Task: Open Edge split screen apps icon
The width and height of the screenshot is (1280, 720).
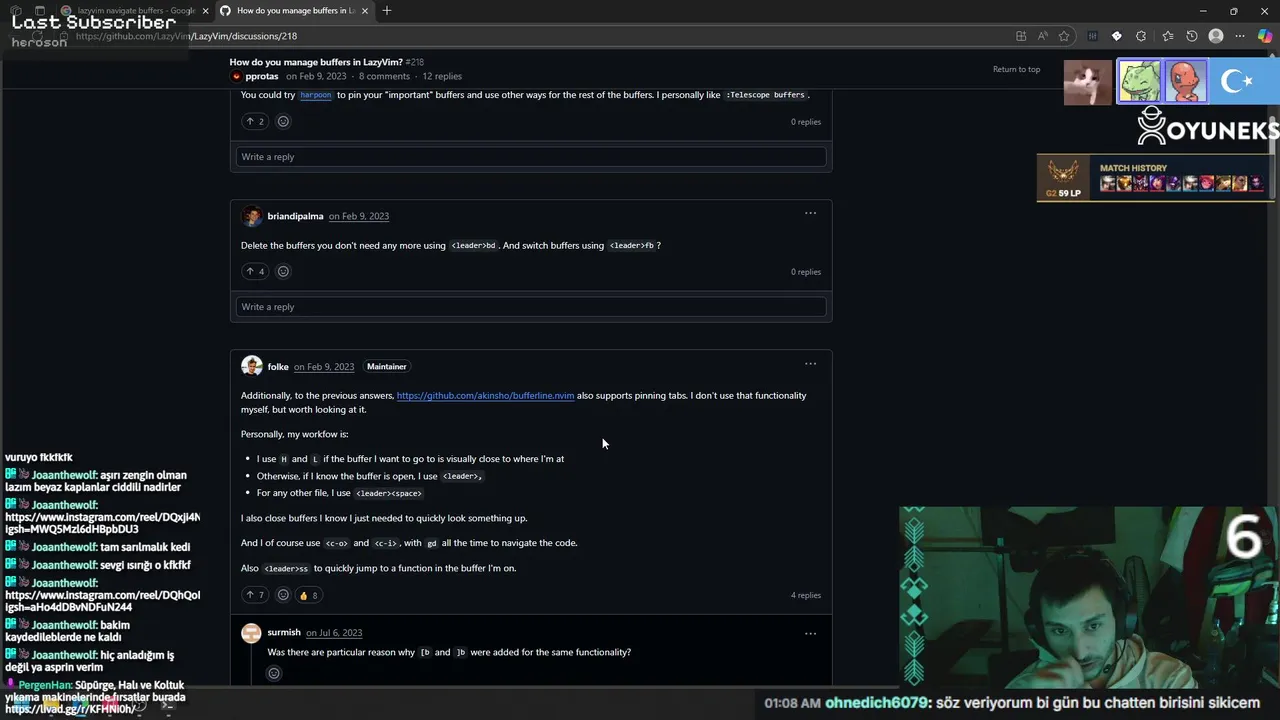Action: coord(1020,36)
